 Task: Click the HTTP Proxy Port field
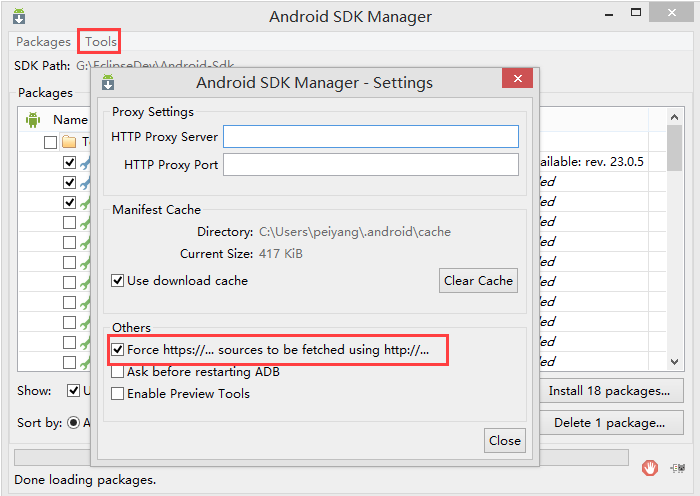click(x=371, y=165)
